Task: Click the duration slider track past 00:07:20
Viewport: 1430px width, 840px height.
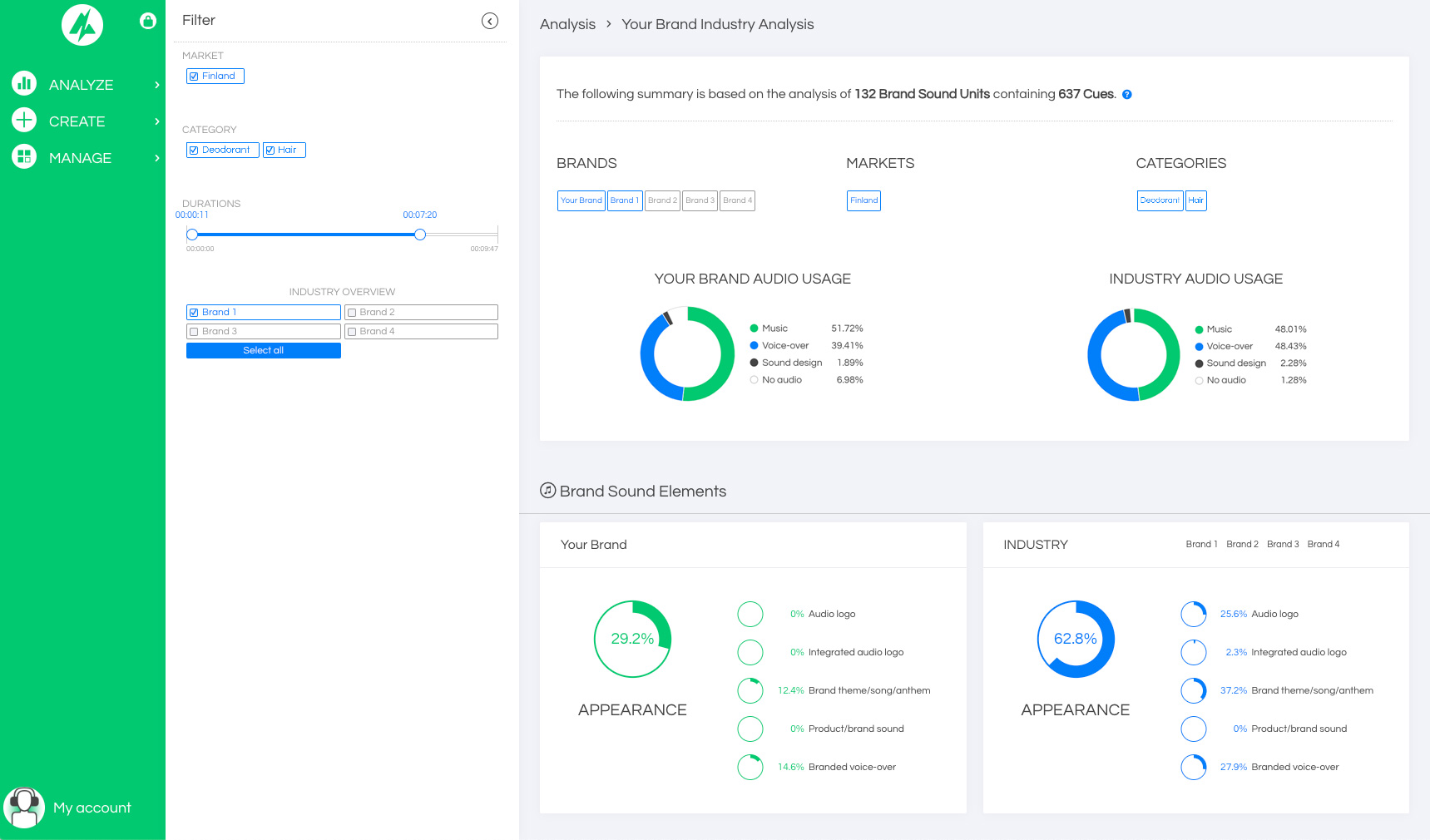Action: point(462,235)
